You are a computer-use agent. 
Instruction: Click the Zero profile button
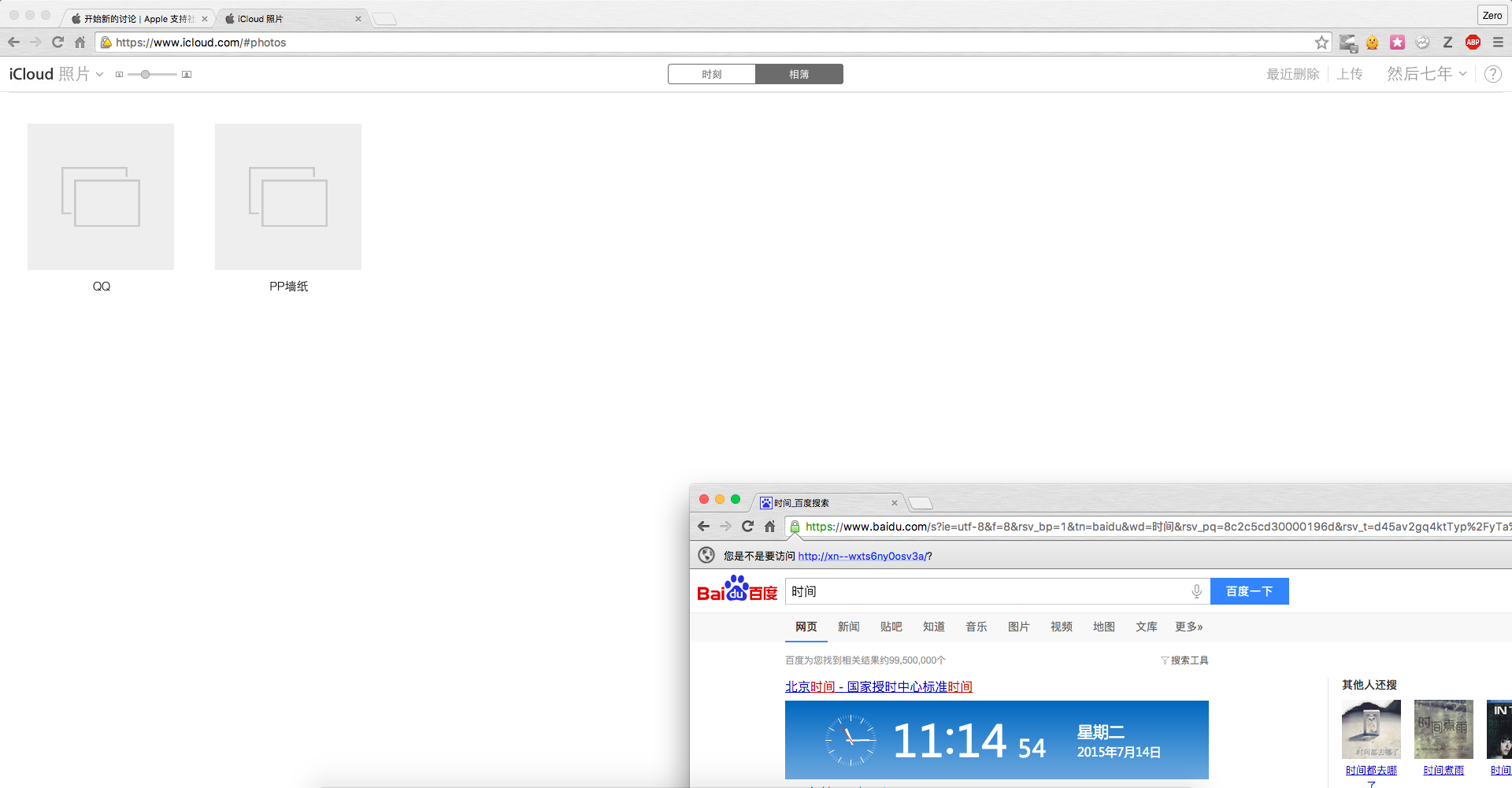click(x=1492, y=16)
